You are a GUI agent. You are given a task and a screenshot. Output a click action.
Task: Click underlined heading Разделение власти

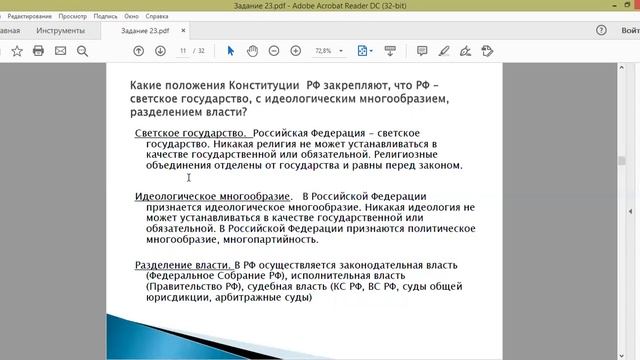182,265
